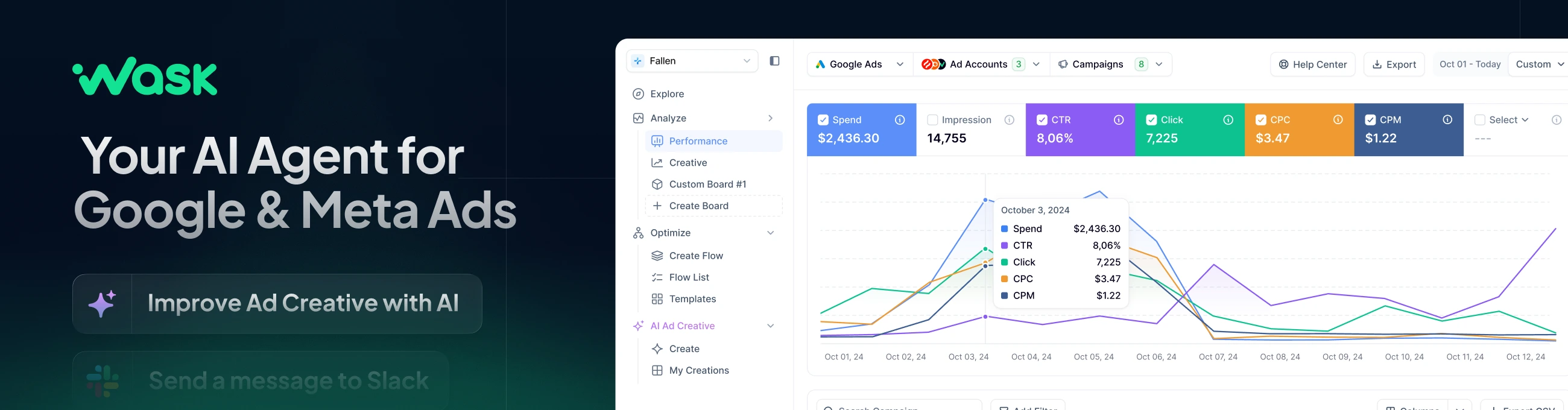1568x410 pixels.
Task: Click the Create Flow layers icon
Action: pyautogui.click(x=657, y=256)
